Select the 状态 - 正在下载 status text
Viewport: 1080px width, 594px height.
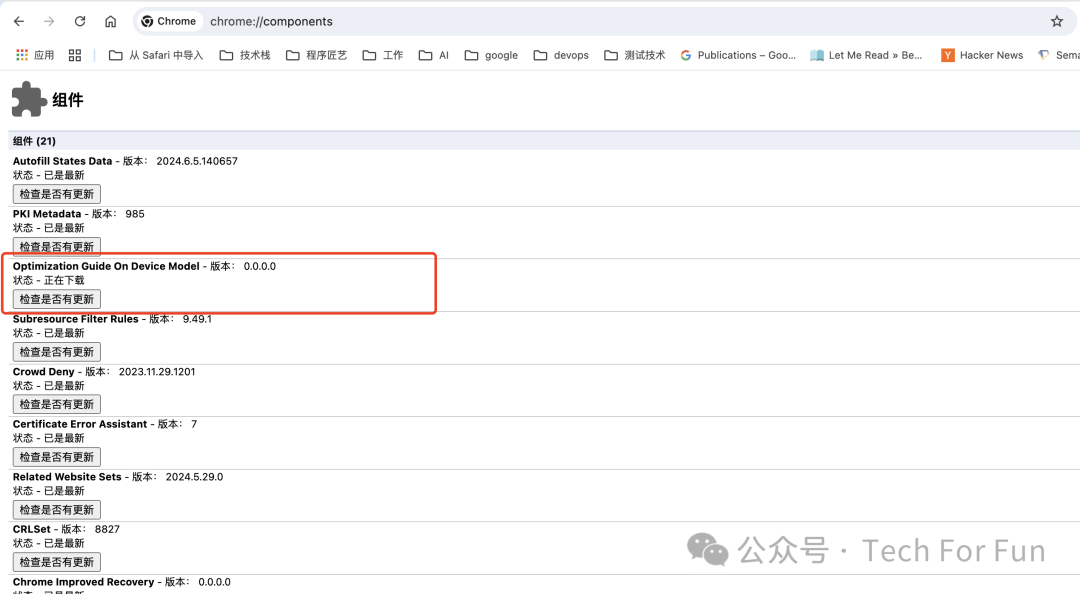tap(48, 280)
